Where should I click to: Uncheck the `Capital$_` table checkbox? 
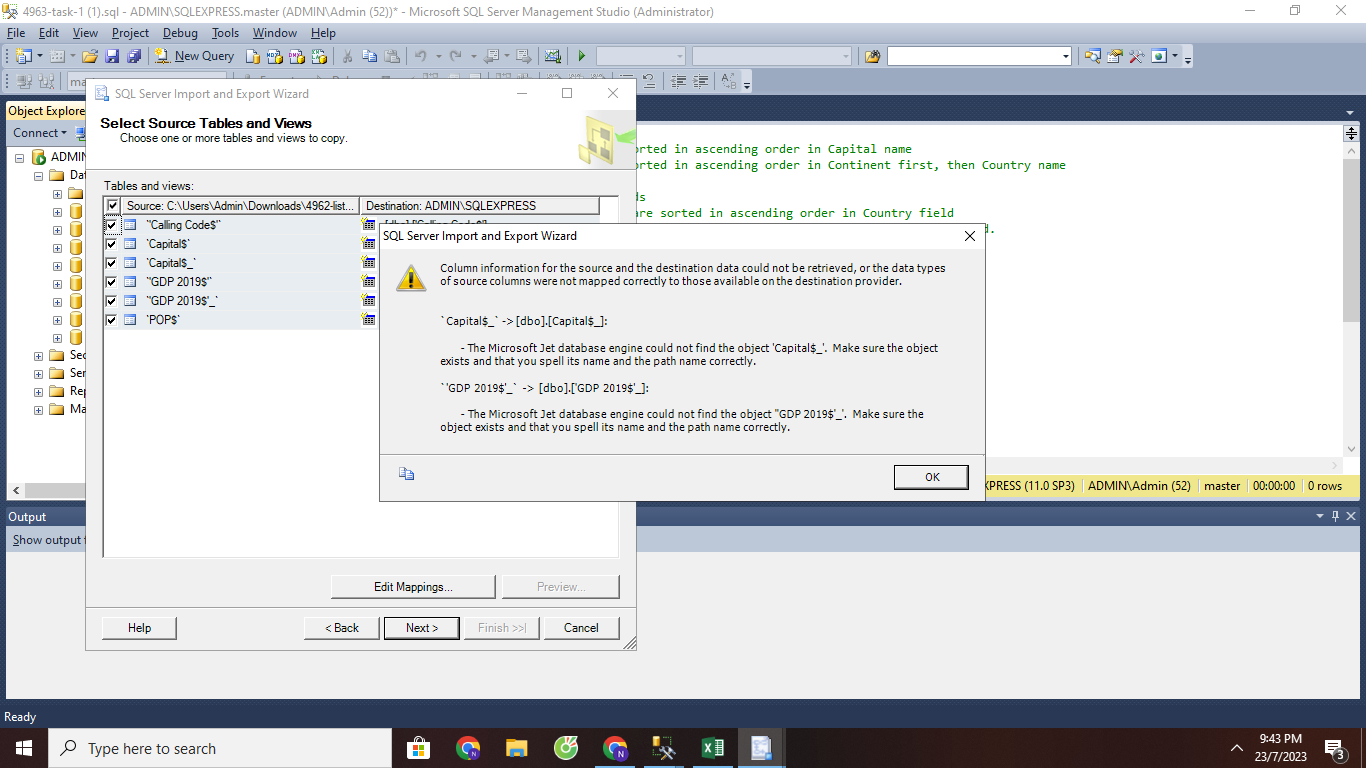(111, 263)
